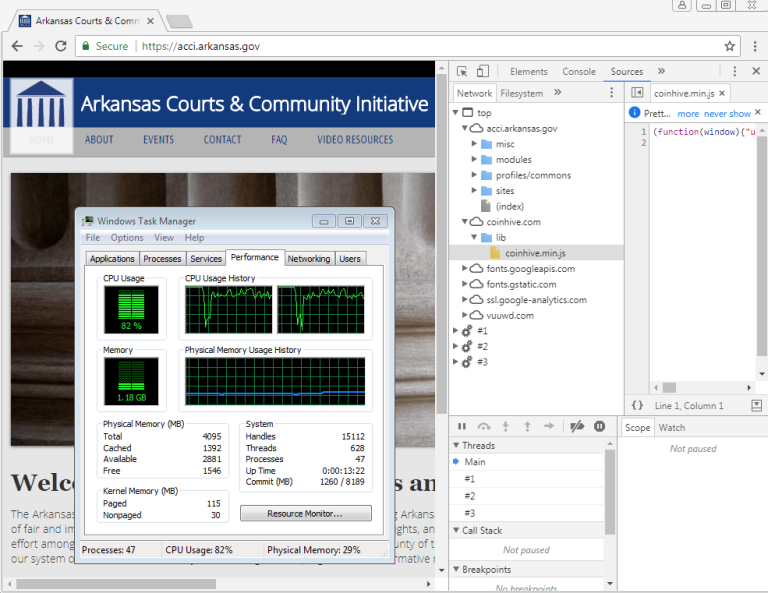Reload the page with the refresh icon
The height and width of the screenshot is (593, 768).
pyautogui.click(x=61, y=46)
